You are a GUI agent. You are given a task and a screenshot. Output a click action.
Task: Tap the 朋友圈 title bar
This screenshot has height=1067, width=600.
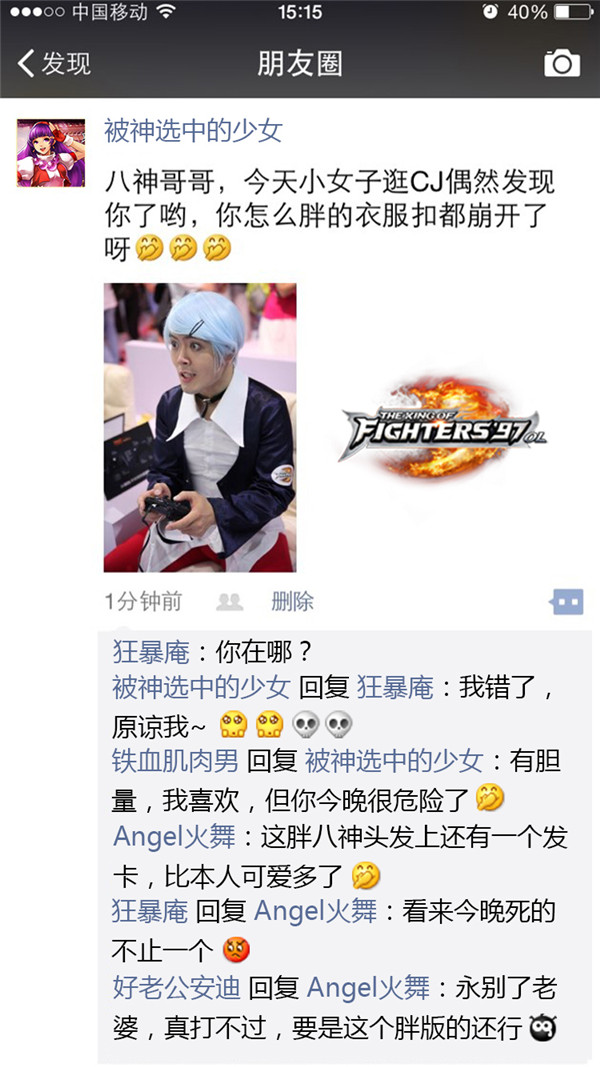pyautogui.click(x=300, y=63)
